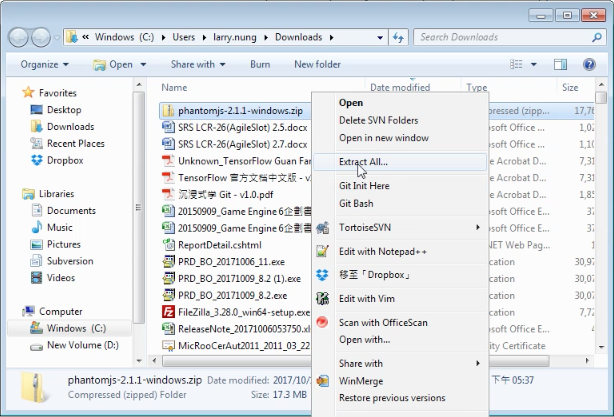Open the change view dropdown arrow

click(x=533, y=65)
